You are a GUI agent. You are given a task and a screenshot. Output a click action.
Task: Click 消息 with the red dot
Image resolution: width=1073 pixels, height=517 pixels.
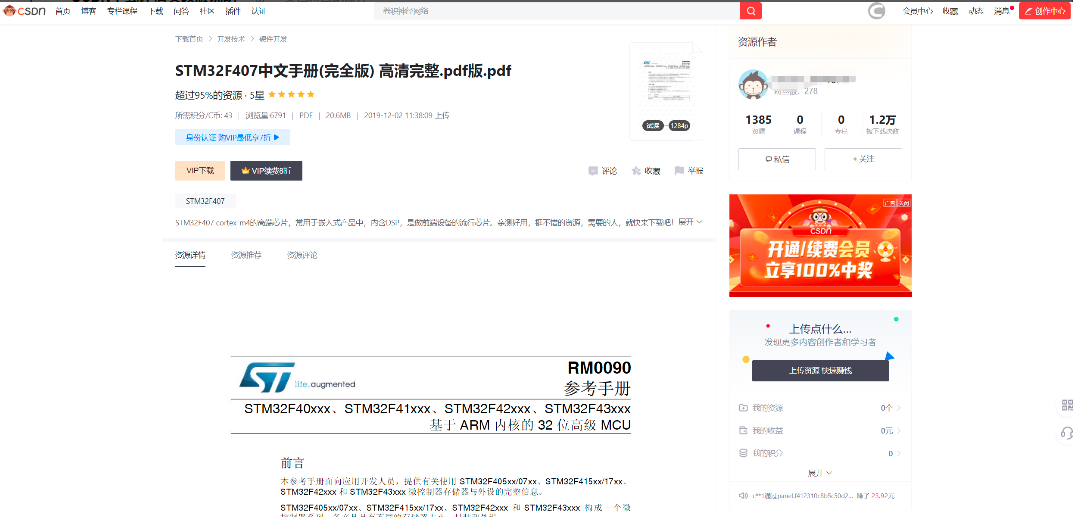(x=1002, y=11)
